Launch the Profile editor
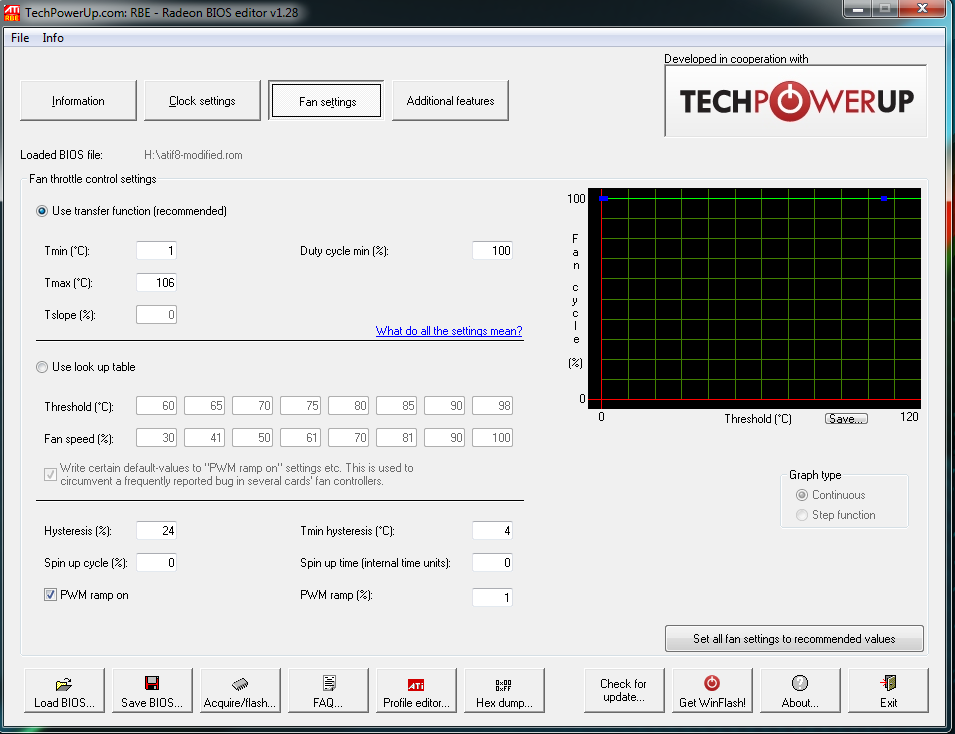The width and height of the screenshot is (955, 734). tap(415, 690)
